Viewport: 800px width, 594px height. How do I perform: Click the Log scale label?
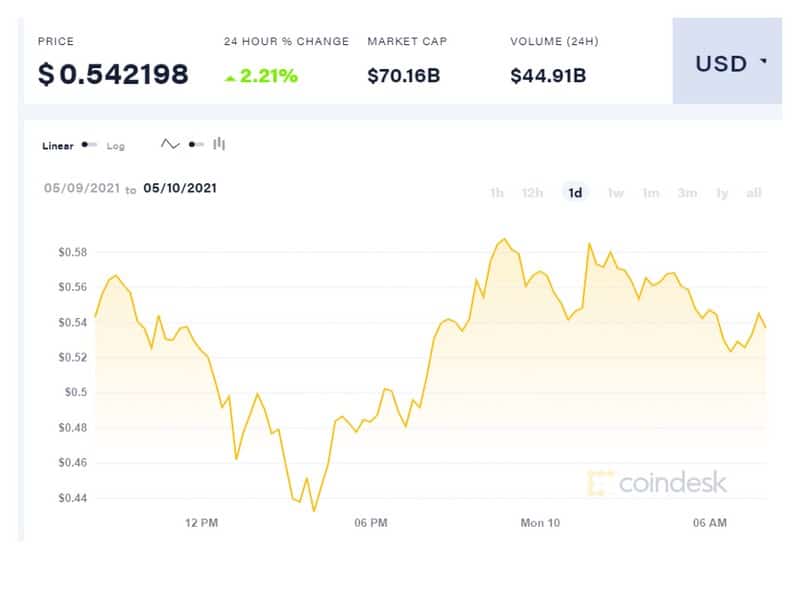pyautogui.click(x=115, y=146)
